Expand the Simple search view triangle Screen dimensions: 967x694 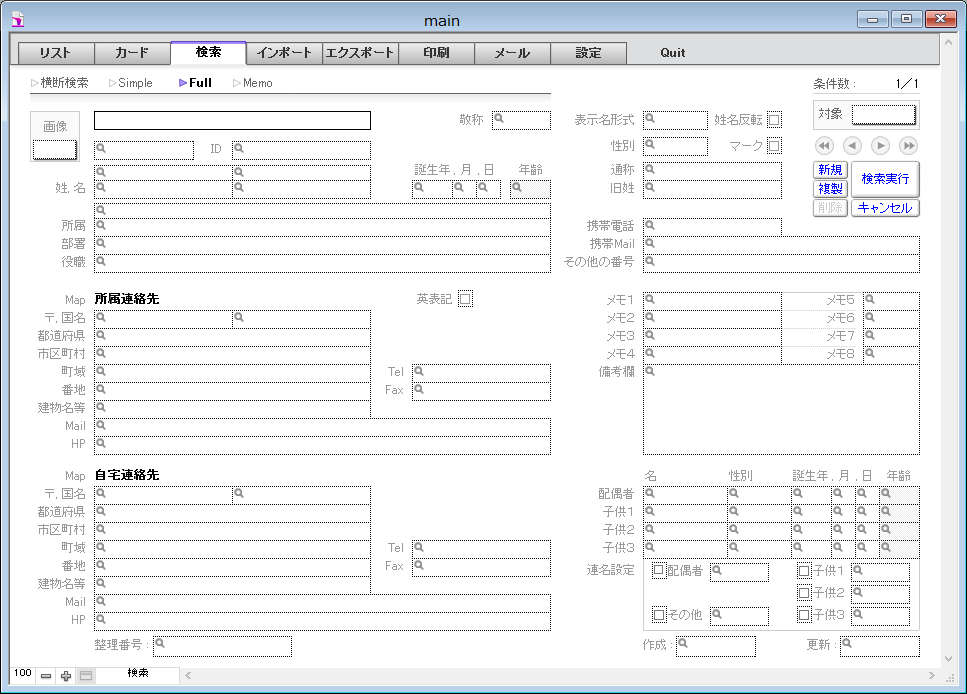point(113,83)
